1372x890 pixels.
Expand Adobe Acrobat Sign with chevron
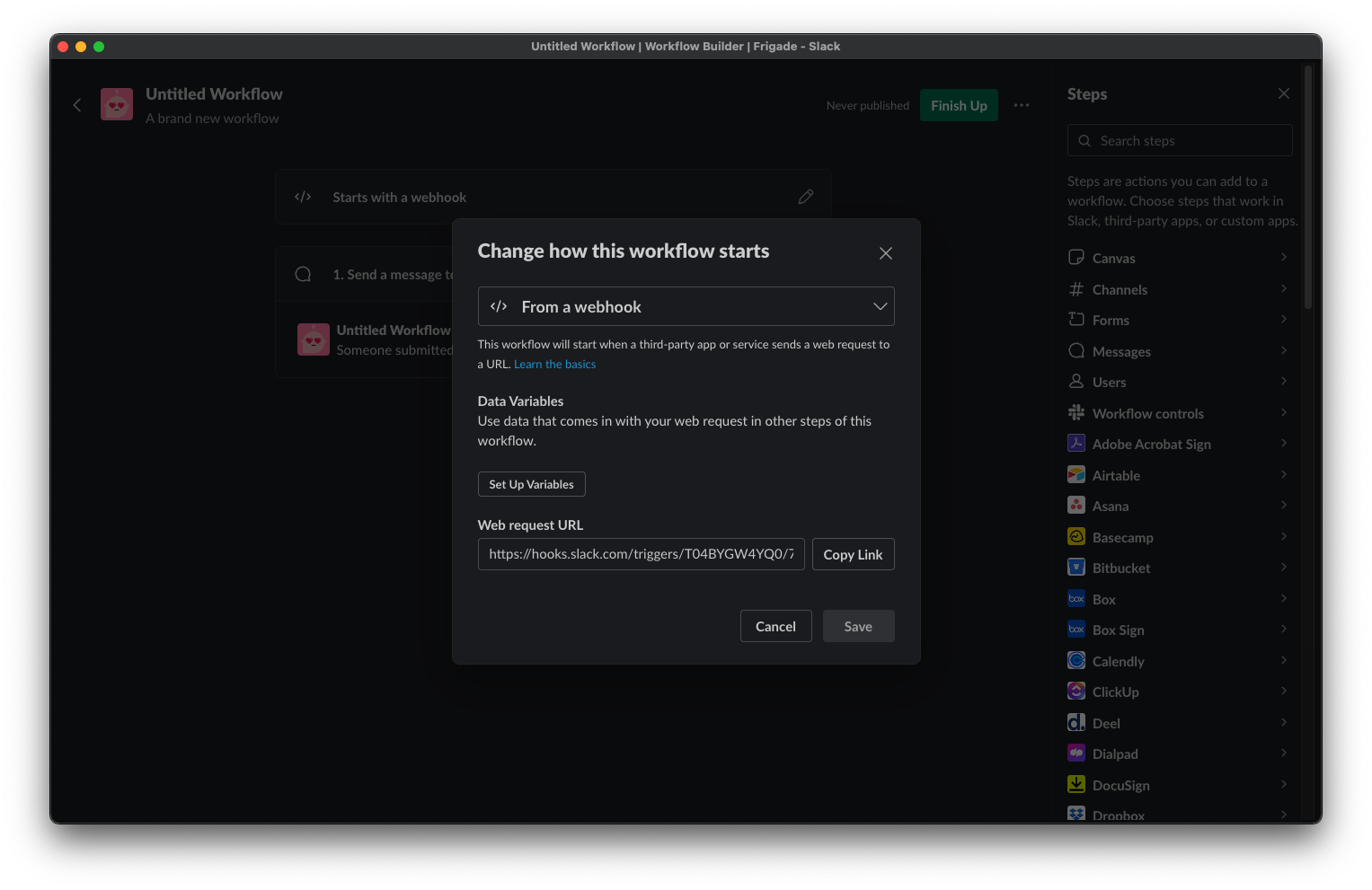1284,443
